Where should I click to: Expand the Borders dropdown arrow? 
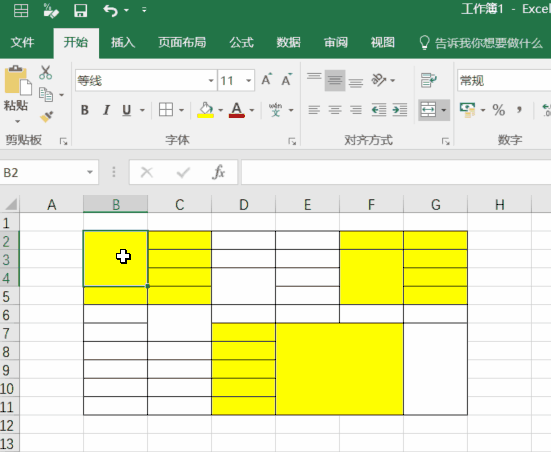(x=181, y=110)
